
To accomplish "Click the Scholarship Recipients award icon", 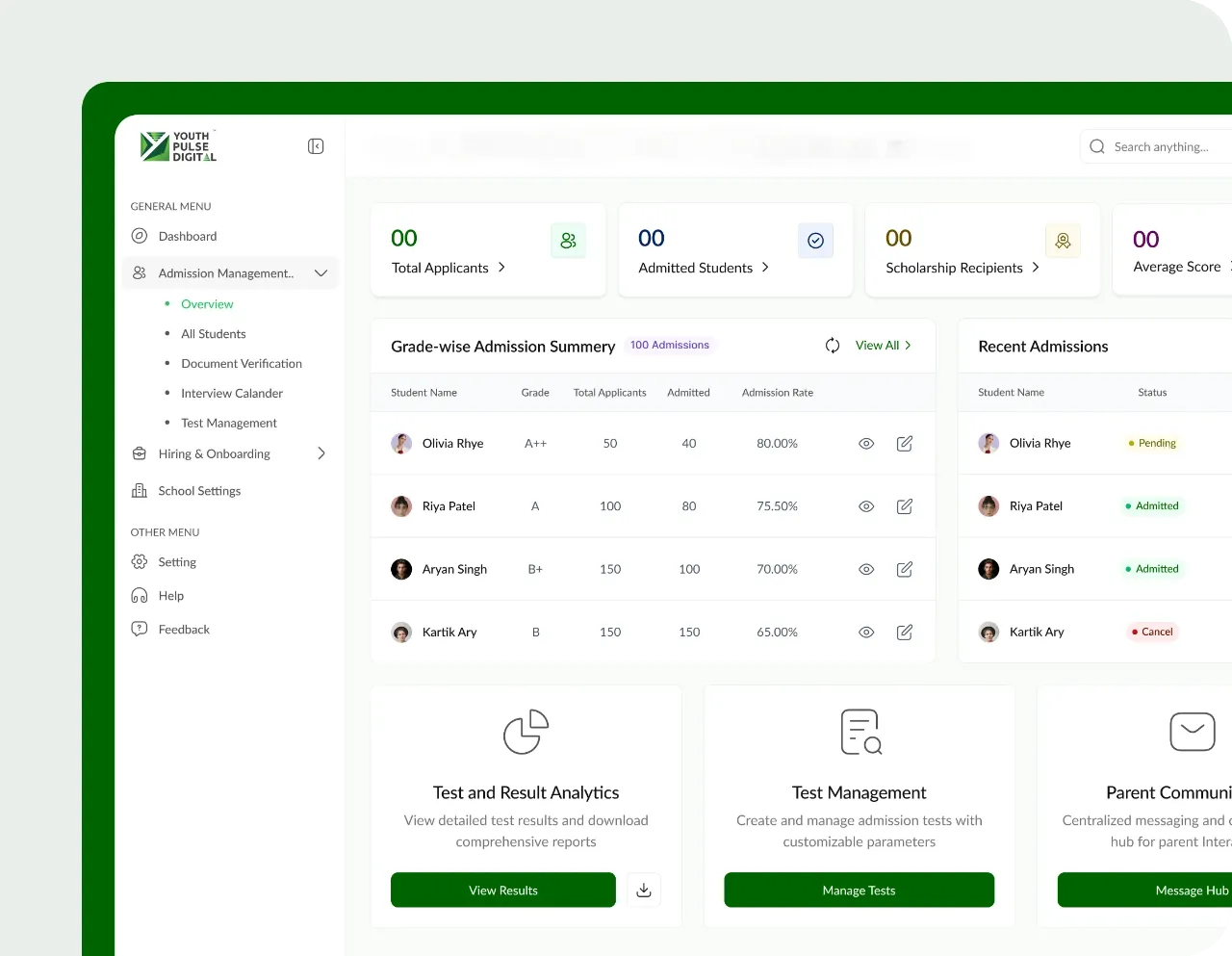I will point(1063,241).
